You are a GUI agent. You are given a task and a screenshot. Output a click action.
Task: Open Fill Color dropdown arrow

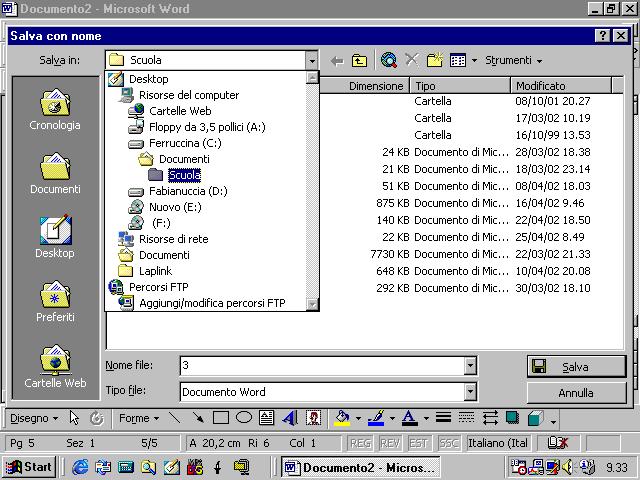point(358,418)
